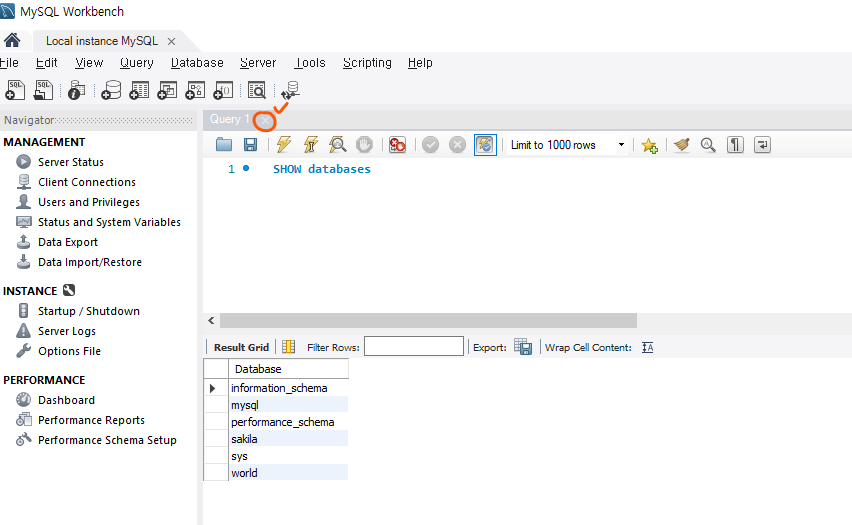Toggle Result Grid form editor icon
The image size is (852, 525).
click(289, 347)
